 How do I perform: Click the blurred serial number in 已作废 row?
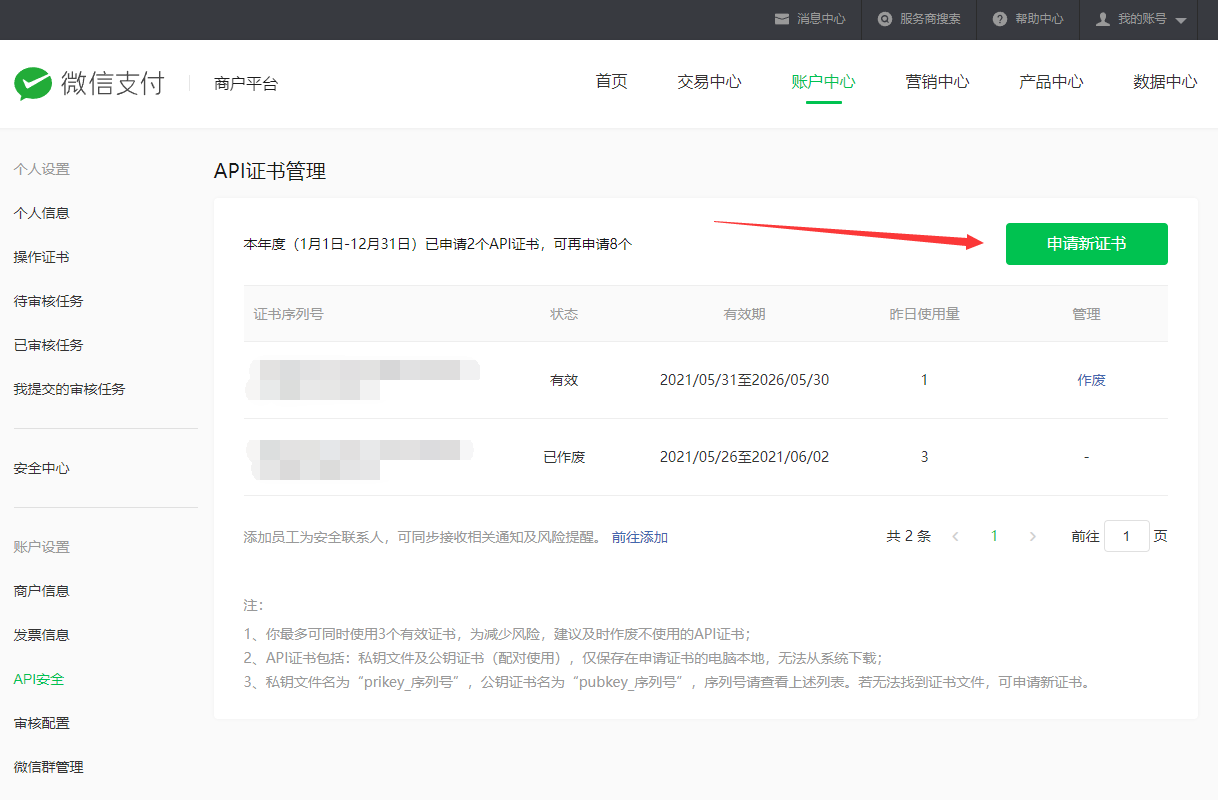point(361,459)
